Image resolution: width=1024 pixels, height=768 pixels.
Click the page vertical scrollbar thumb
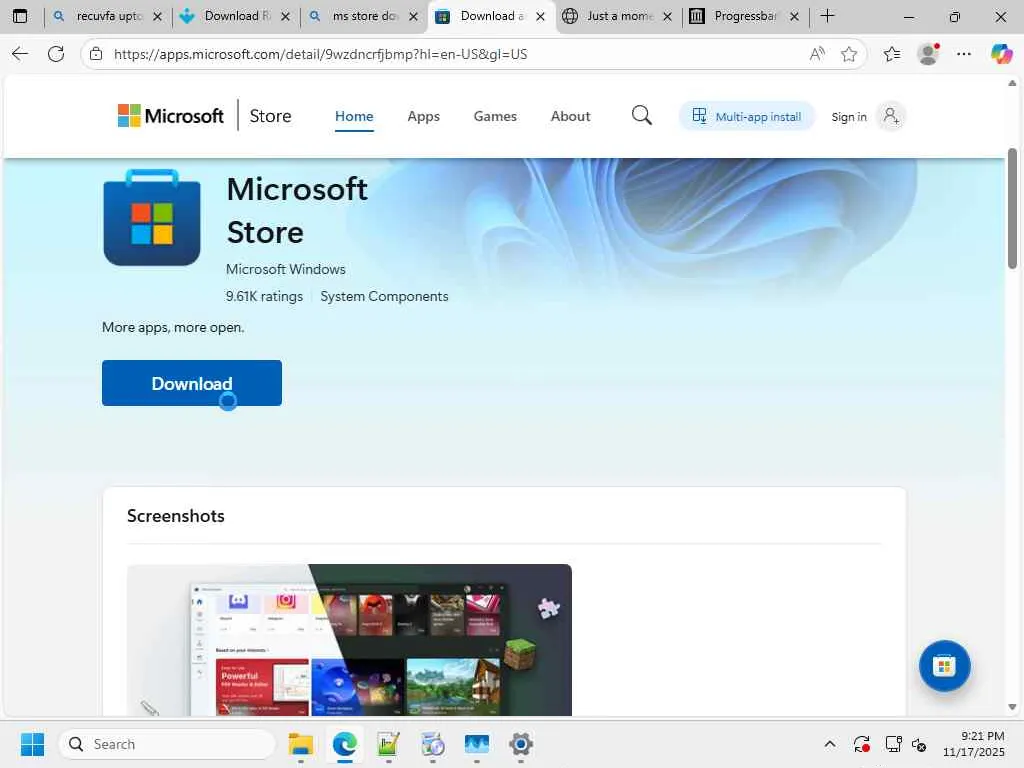pyautogui.click(x=1012, y=208)
